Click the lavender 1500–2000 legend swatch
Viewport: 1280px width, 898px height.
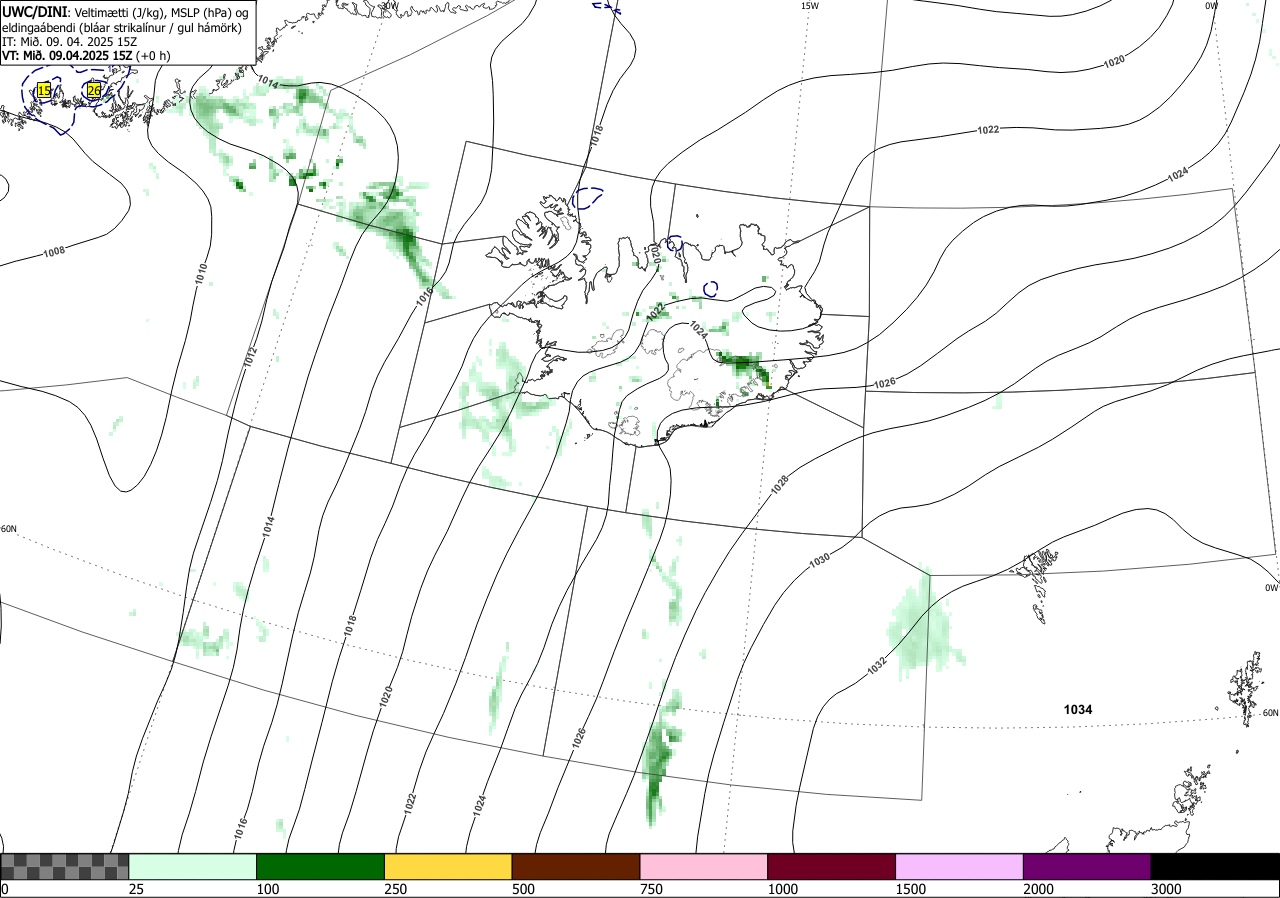click(960, 866)
